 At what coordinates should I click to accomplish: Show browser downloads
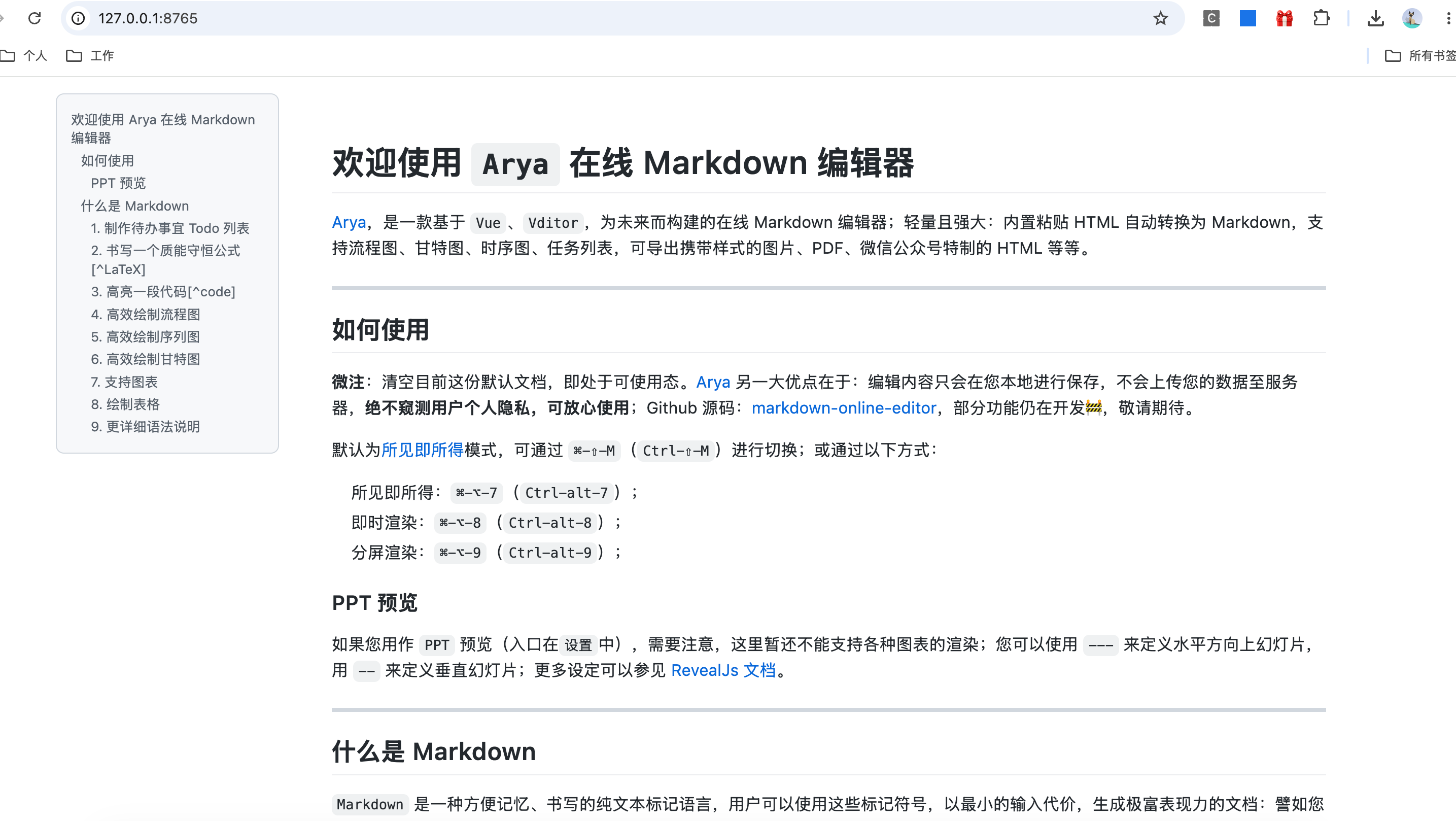[x=1375, y=18]
